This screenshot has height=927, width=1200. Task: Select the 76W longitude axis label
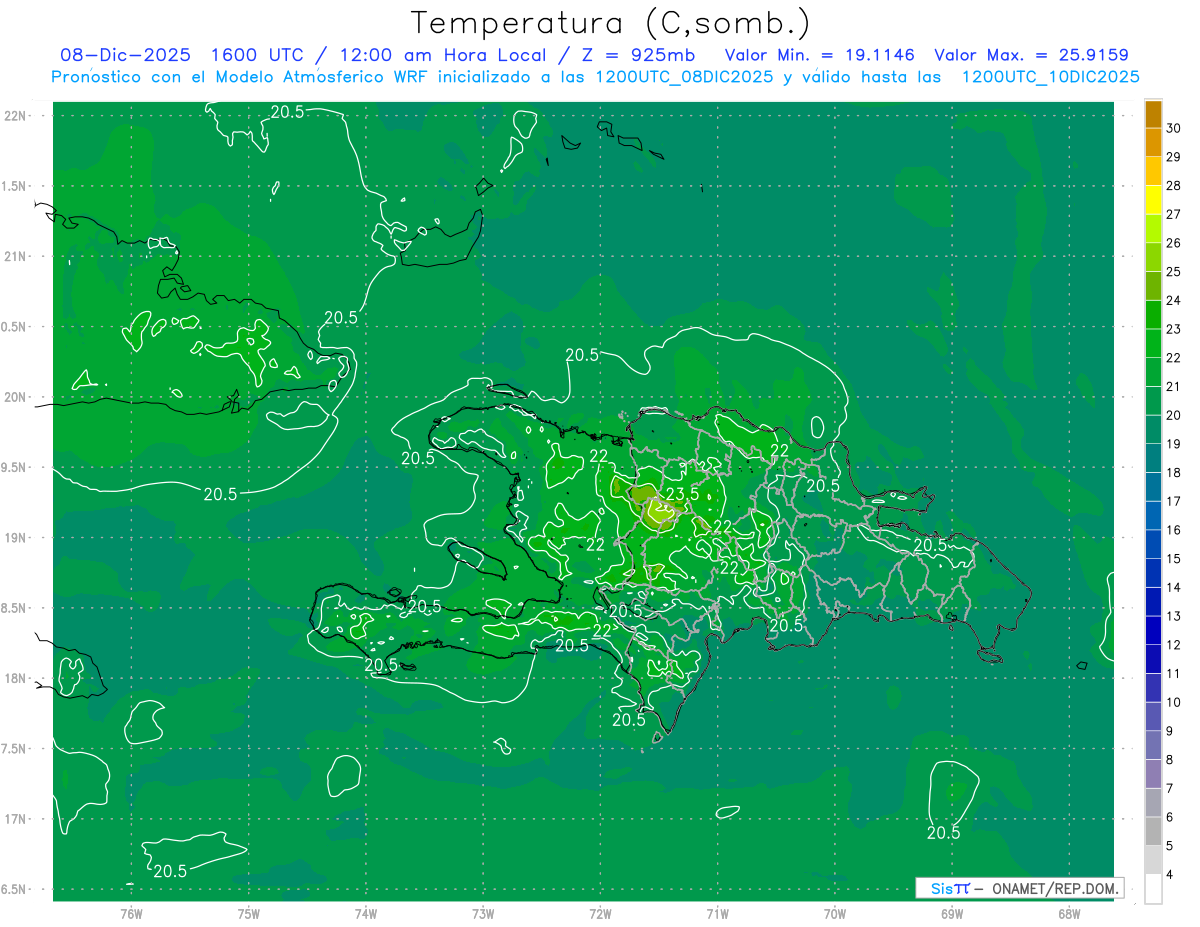[131, 913]
